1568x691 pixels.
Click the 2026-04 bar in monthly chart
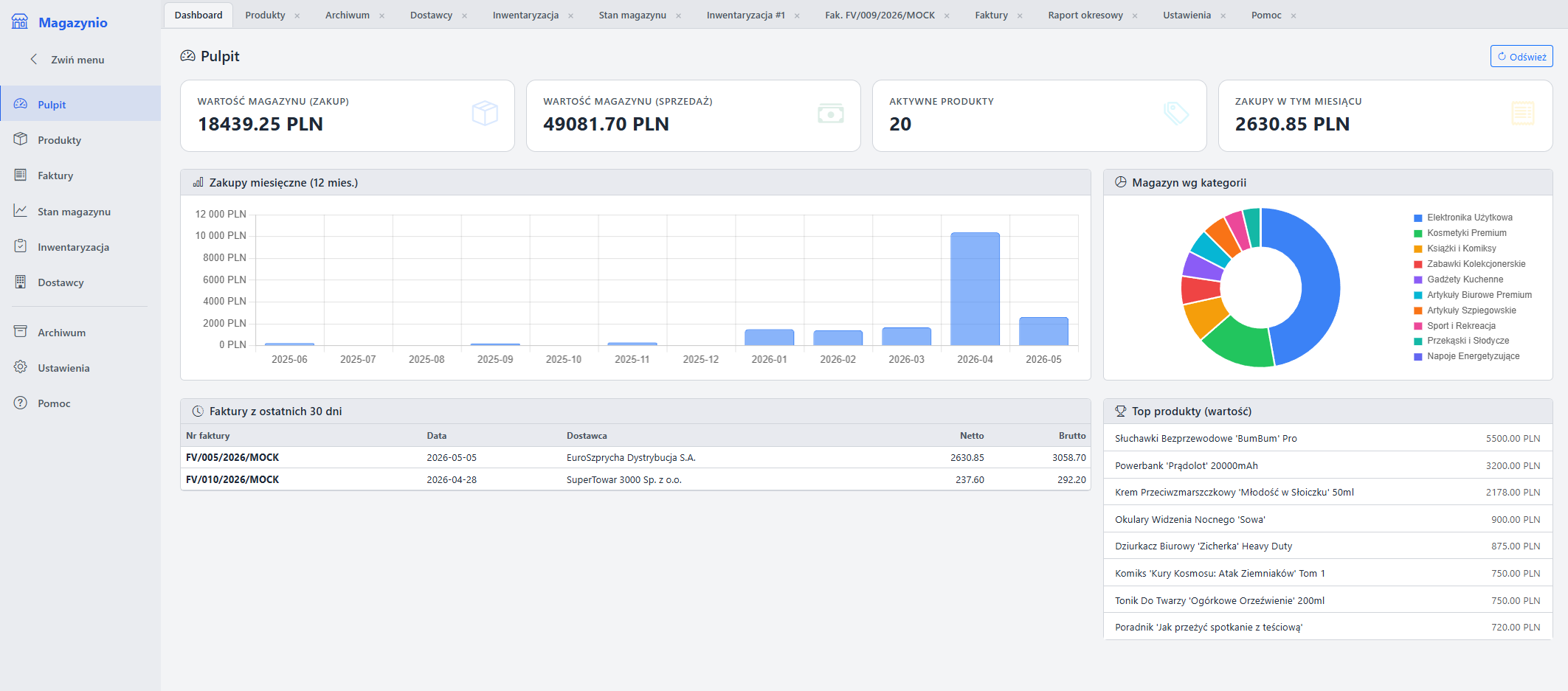pos(975,288)
